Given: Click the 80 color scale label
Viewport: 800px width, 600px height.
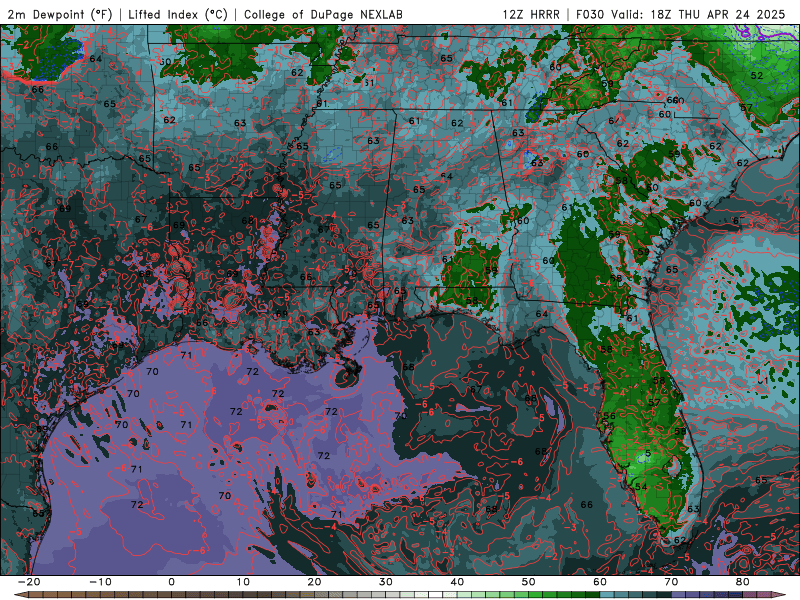Looking at the screenshot, I should pyautogui.click(x=743, y=582).
